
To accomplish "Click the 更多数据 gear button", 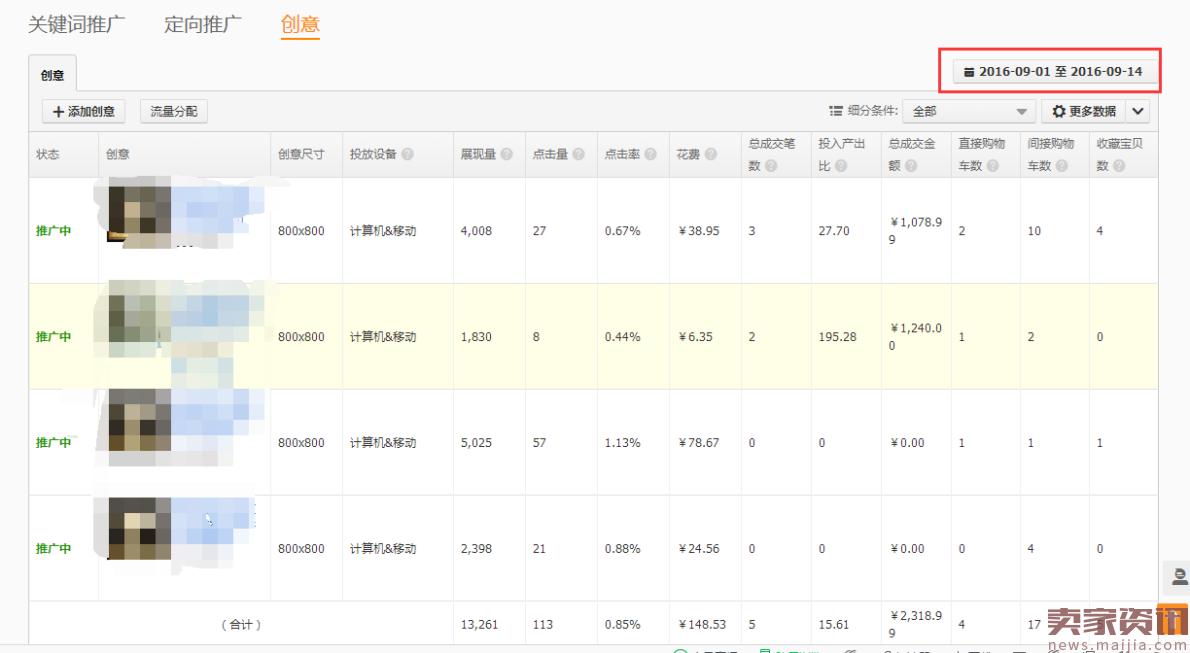I will 1084,112.
